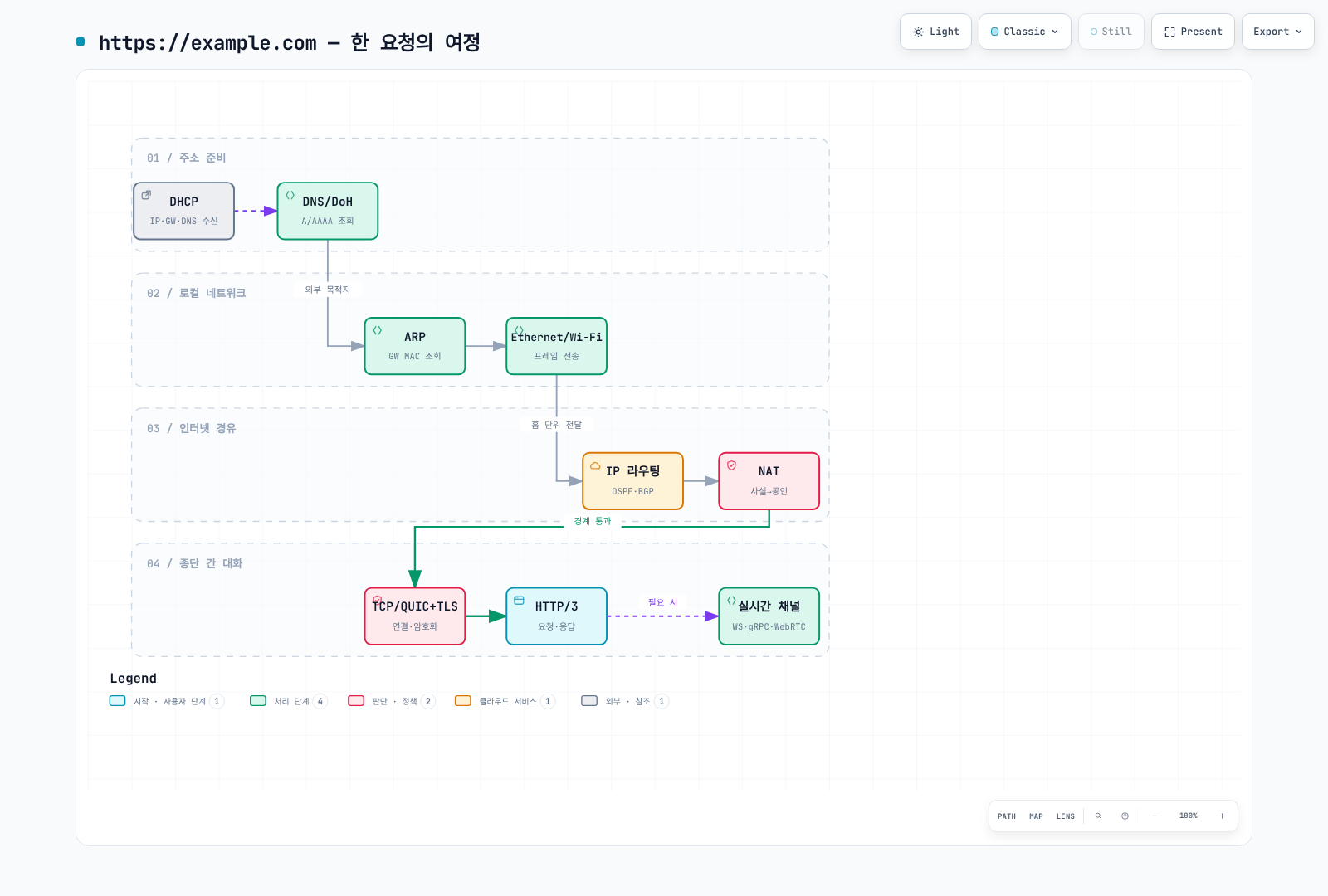Viewport: 1328px width, 896px height.
Task: Open the Export dropdown menu
Action: click(x=1277, y=32)
